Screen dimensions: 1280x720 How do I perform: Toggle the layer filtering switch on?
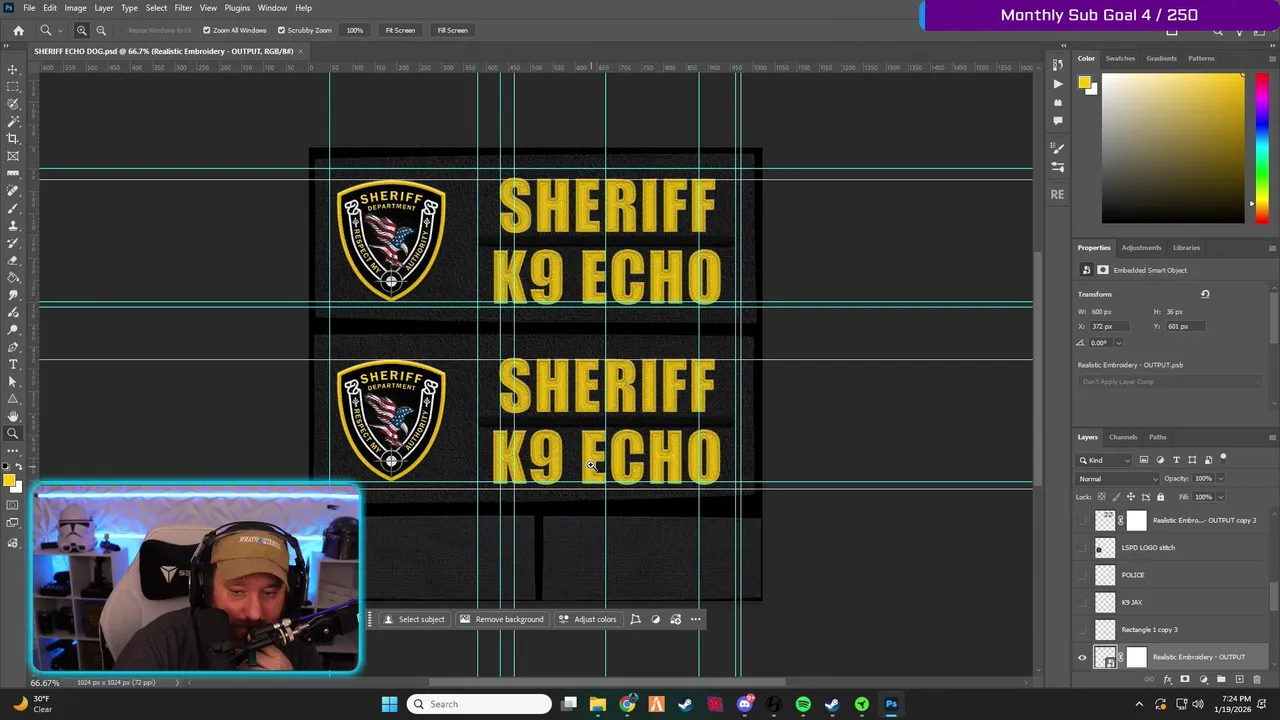coord(1223,459)
